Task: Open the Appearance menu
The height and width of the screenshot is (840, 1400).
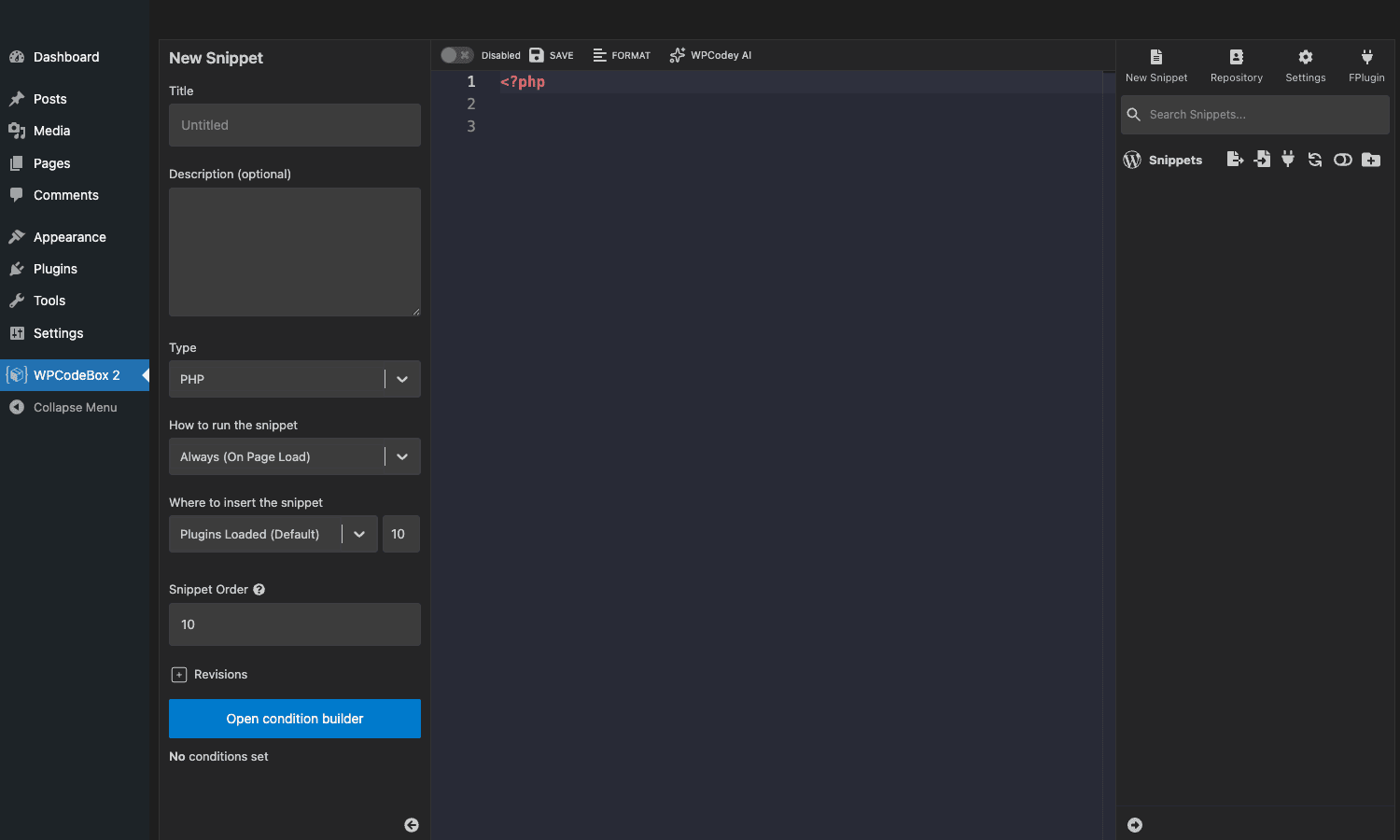Action: tap(75, 237)
